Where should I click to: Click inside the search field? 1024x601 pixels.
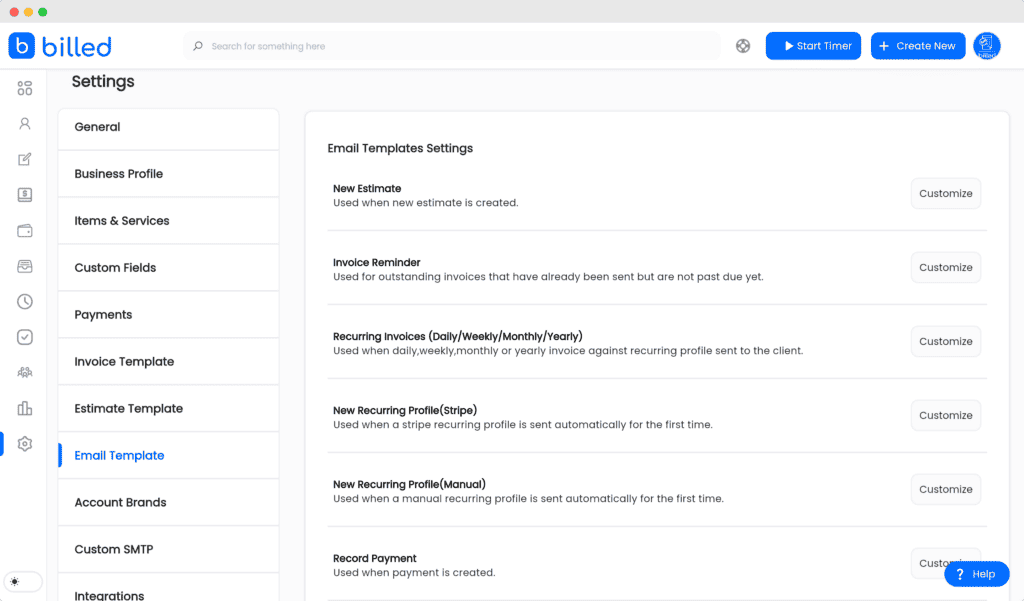(400, 45)
